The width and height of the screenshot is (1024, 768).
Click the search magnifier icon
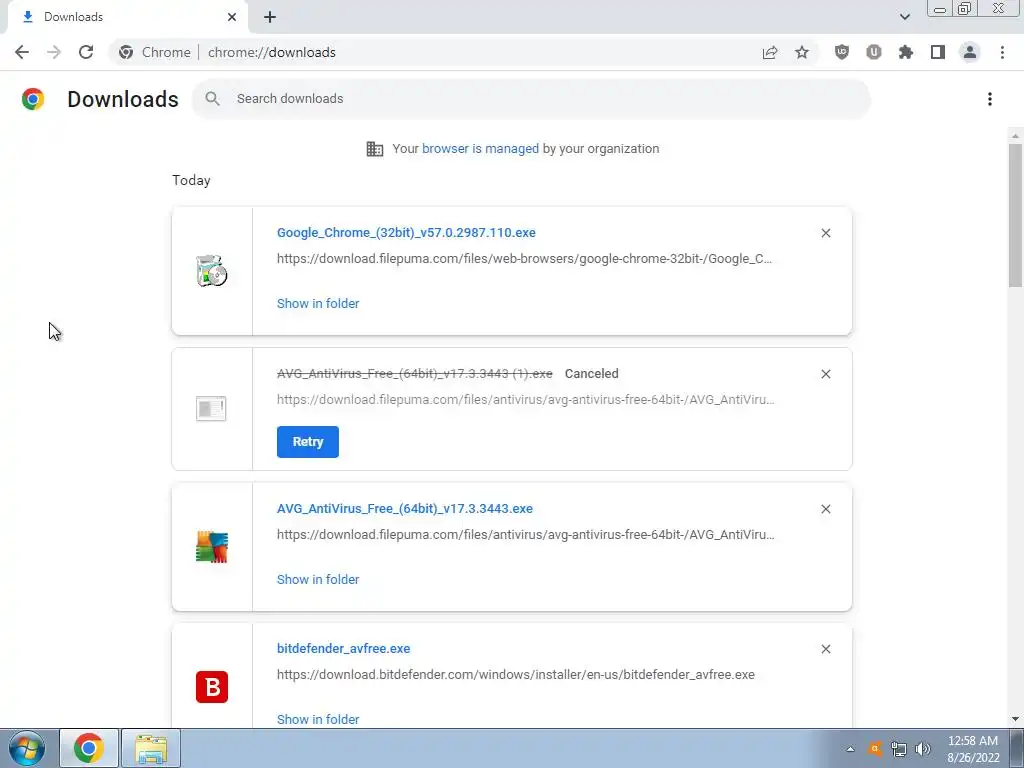coord(212,99)
